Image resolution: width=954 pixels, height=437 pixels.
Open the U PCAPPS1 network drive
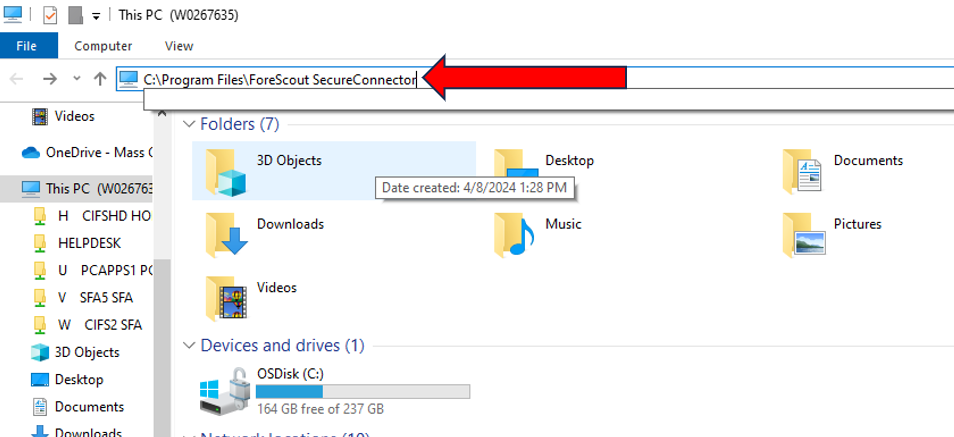(x=91, y=270)
